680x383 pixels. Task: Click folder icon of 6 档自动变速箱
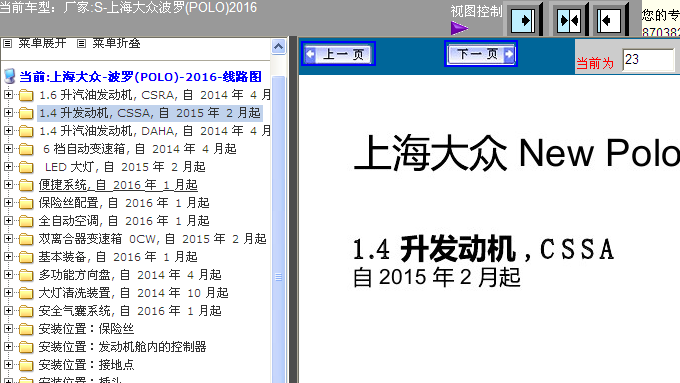(x=26, y=149)
